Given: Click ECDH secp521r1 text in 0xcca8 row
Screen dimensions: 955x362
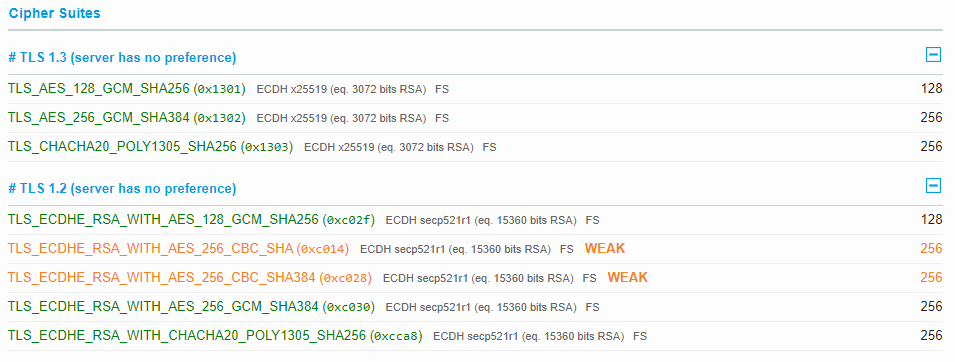Looking at the screenshot, I should coord(476,336).
